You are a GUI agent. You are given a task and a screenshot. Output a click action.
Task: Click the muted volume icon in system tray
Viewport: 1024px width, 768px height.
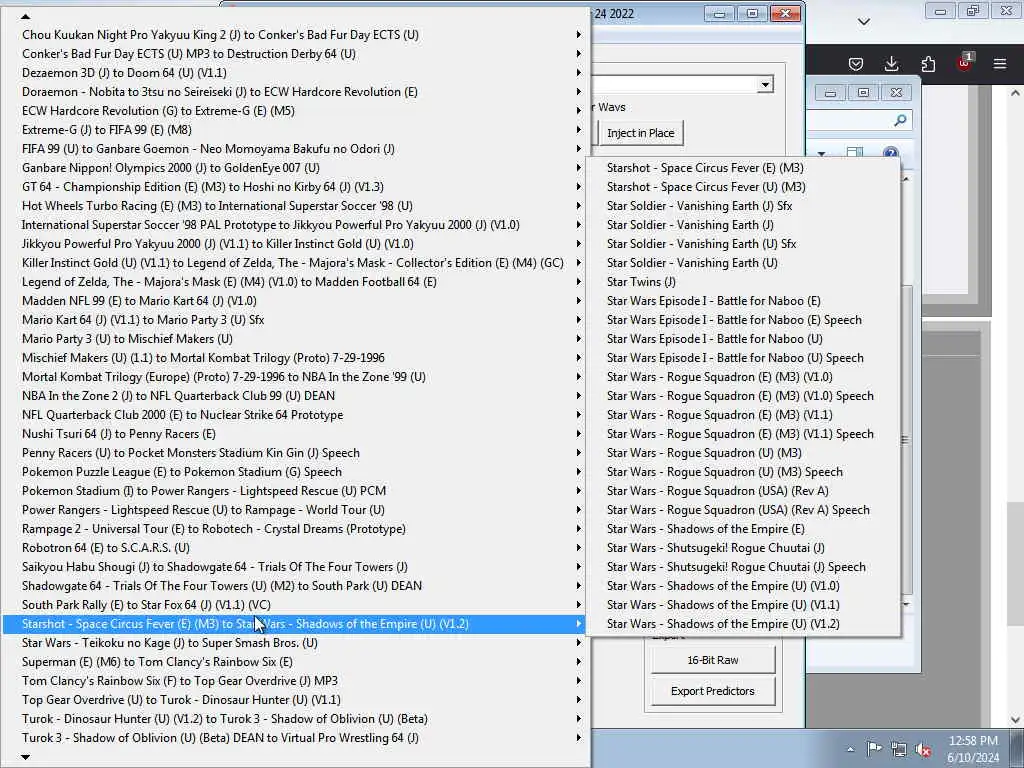(923, 750)
